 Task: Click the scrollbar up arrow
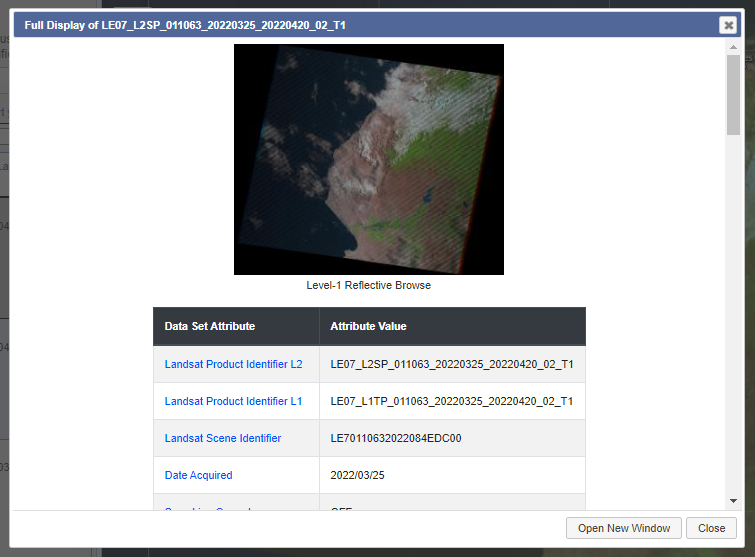coord(733,47)
